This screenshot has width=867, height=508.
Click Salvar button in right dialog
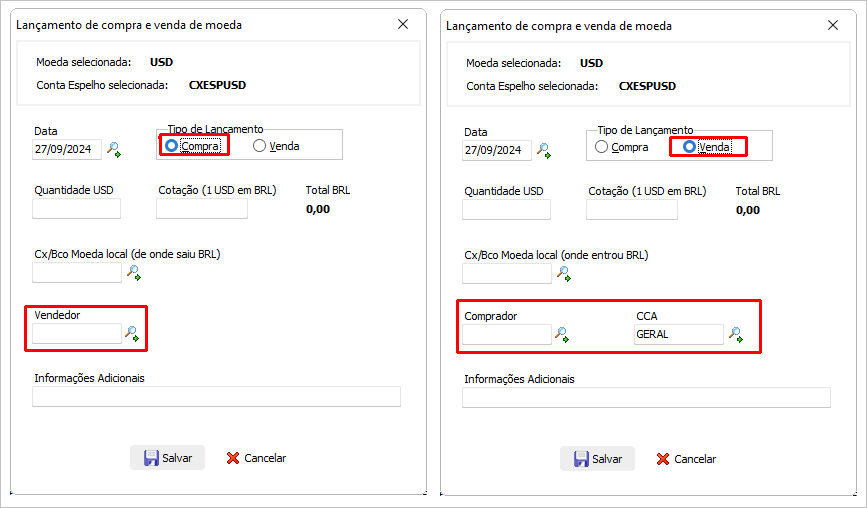pos(597,459)
